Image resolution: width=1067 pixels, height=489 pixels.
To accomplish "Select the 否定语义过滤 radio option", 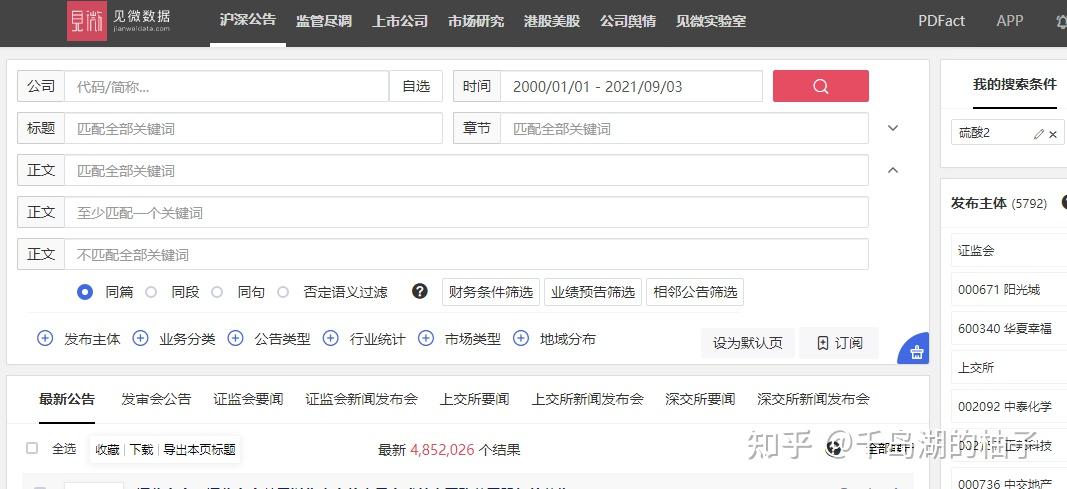I will pos(283,292).
